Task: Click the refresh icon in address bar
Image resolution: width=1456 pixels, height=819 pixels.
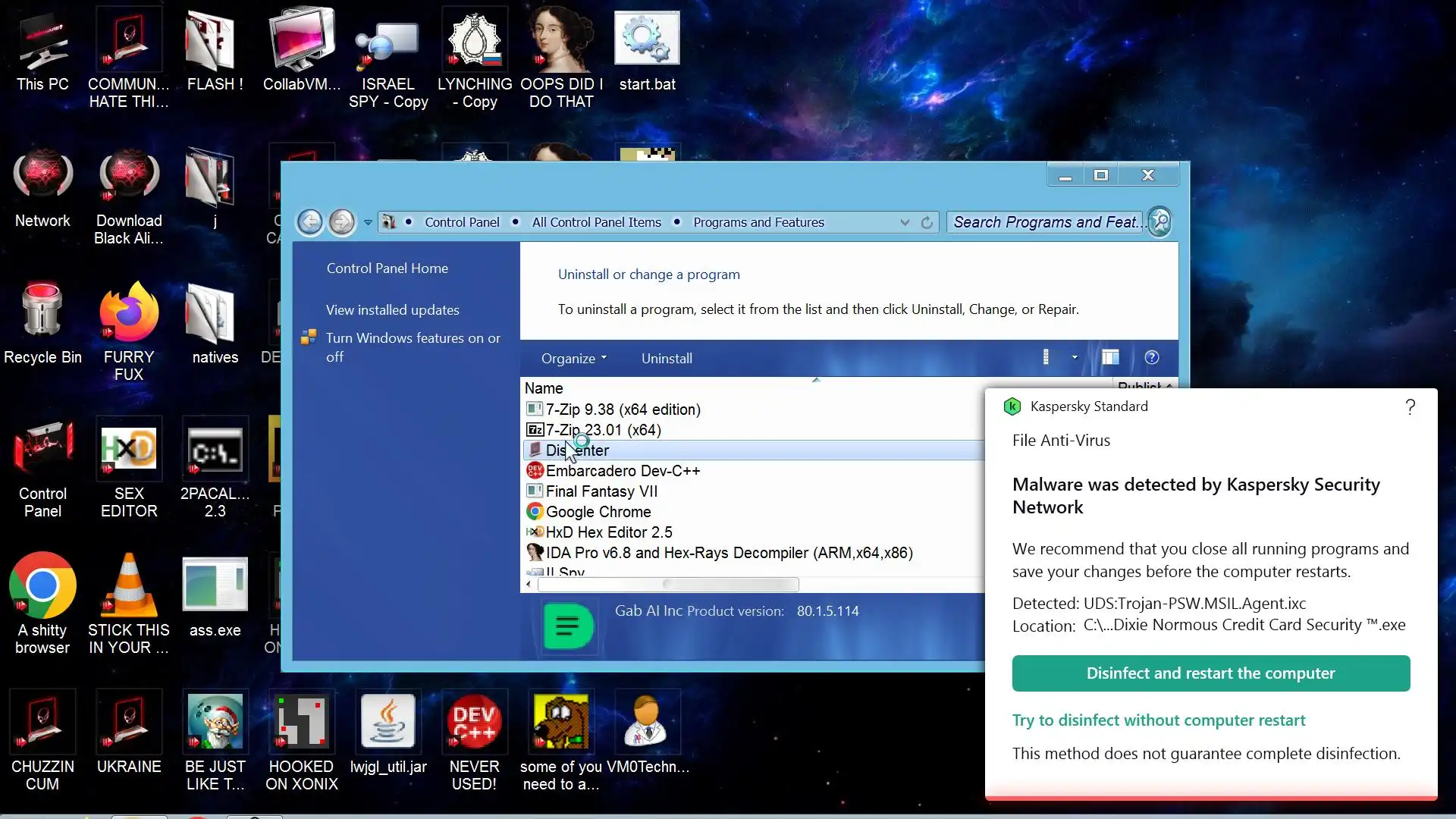Action: tap(927, 222)
